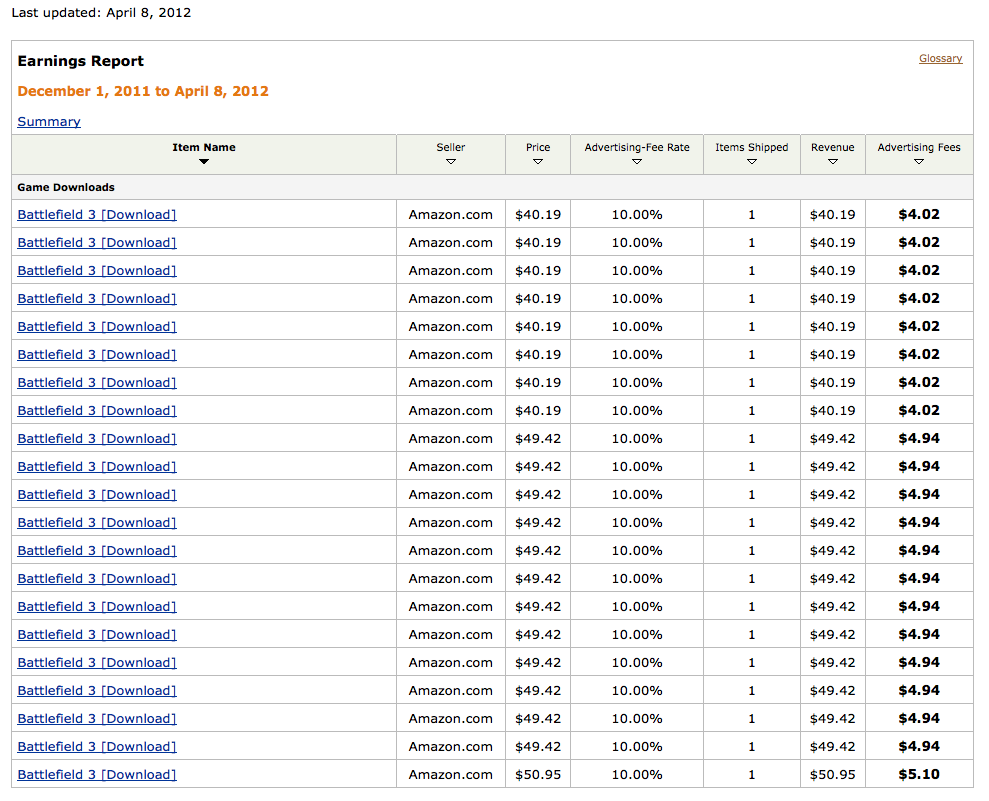Click the Revenue column sort arrow
This screenshot has height=801, width=989.
[833, 162]
